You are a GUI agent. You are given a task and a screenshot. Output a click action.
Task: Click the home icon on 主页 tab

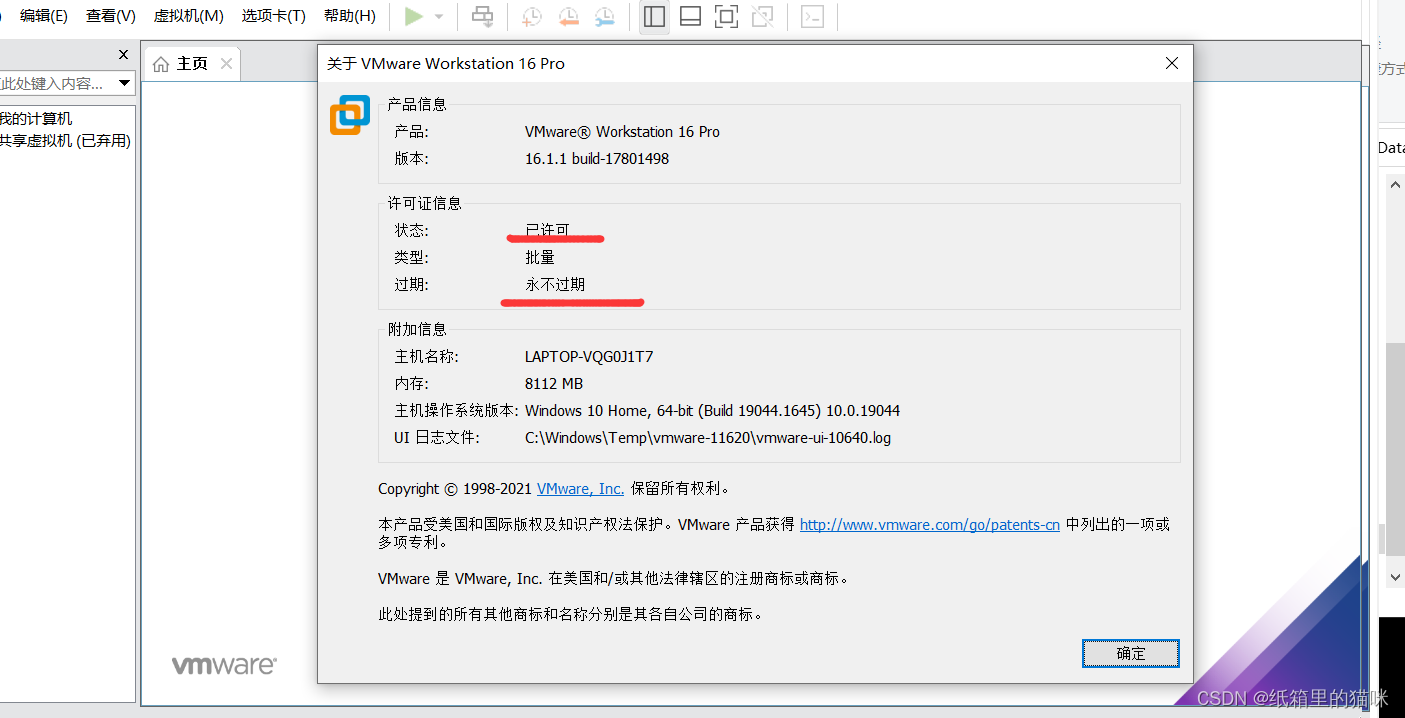tap(161, 64)
